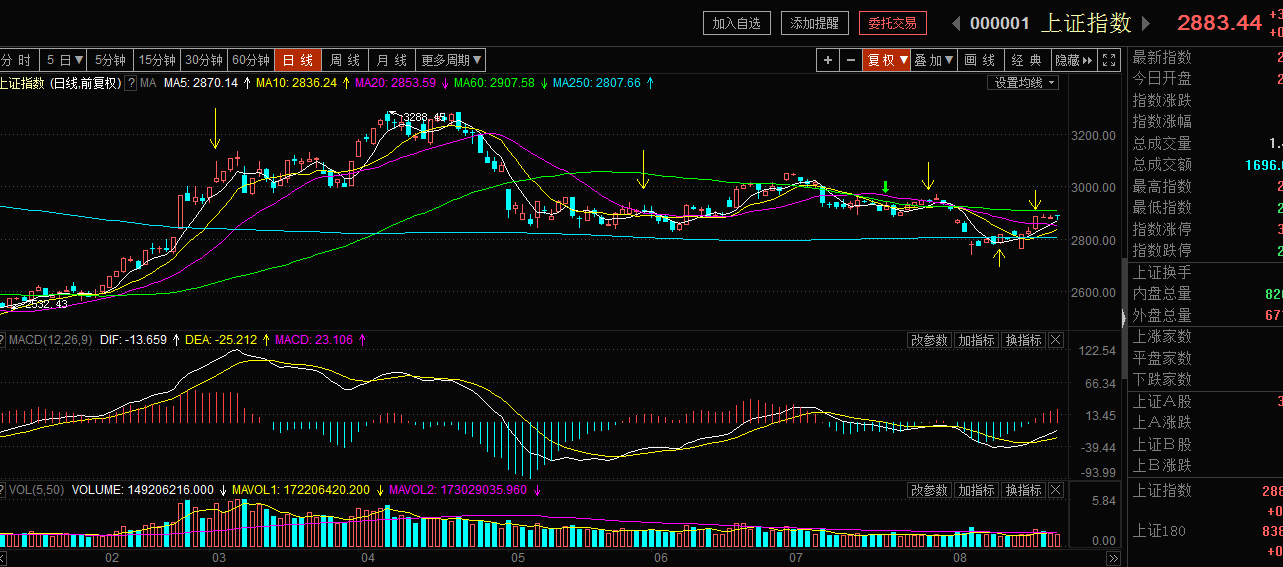Switch to 分时 intraday tab
Image resolution: width=1283 pixels, height=567 pixels.
point(18,60)
